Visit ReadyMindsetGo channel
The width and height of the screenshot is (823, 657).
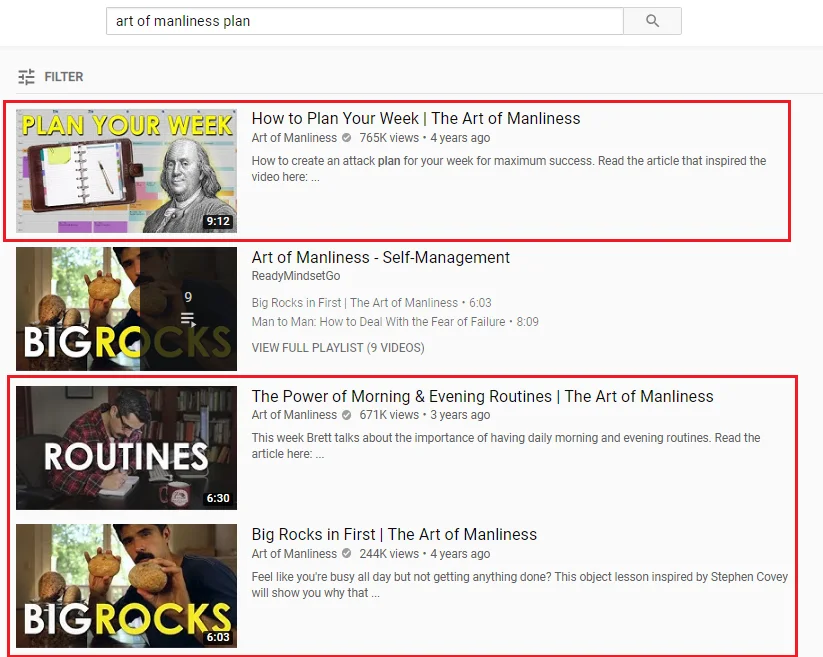(296, 276)
